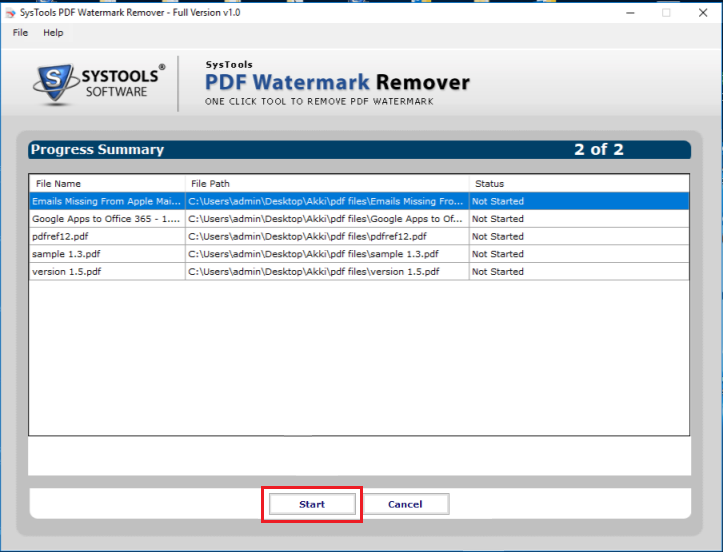Select row 'Emails Missing From Apple Mai...'
The image size is (723, 552).
coord(360,201)
